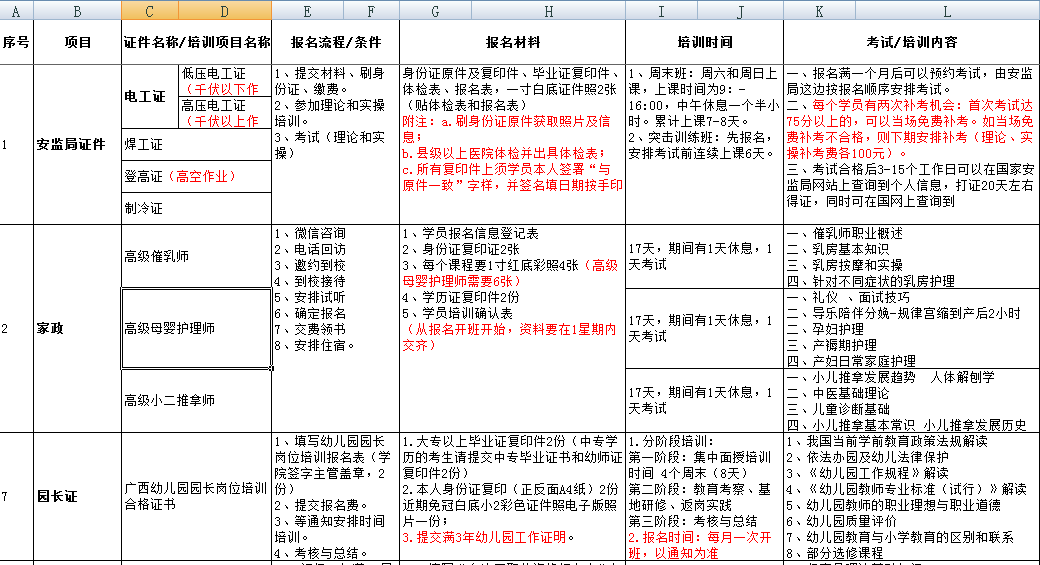This screenshot has height=565, width=1040.
Task: Click the cell starting 身份证原件及复印件
Action: [512, 145]
